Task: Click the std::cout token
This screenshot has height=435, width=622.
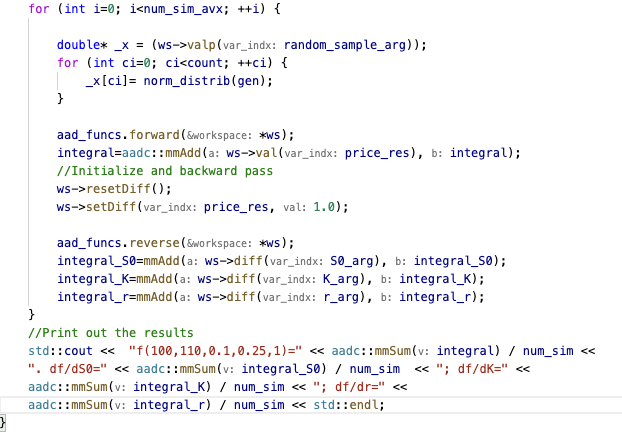Action: click(x=60, y=351)
